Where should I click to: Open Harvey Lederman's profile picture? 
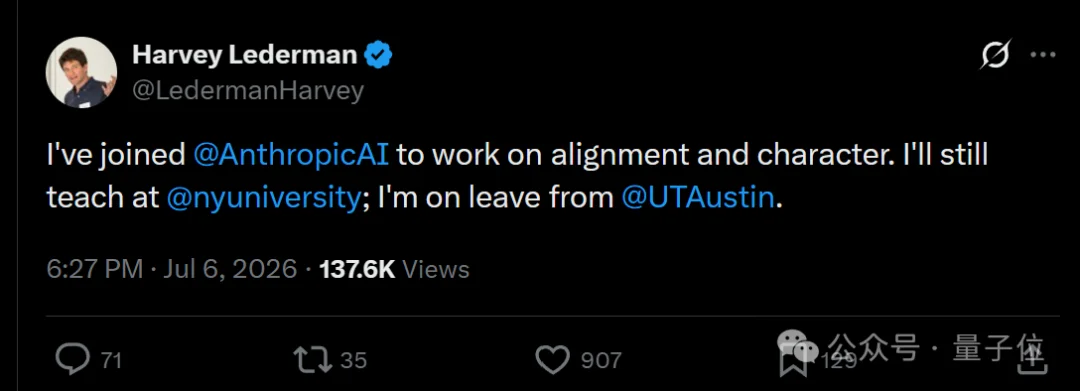click(x=81, y=72)
